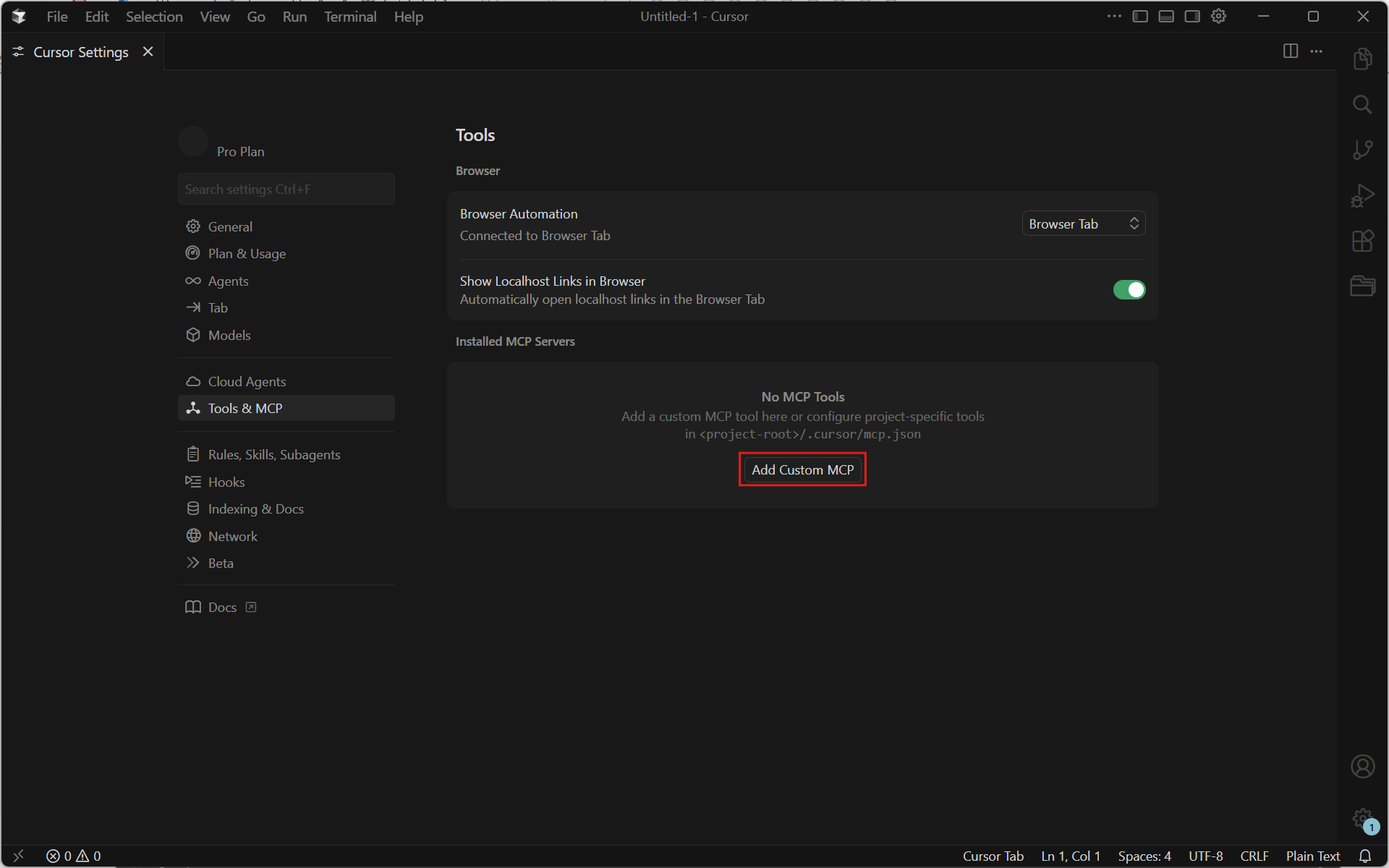The height and width of the screenshot is (868, 1389).
Task: Open Source Control branch icon
Action: click(x=1362, y=150)
